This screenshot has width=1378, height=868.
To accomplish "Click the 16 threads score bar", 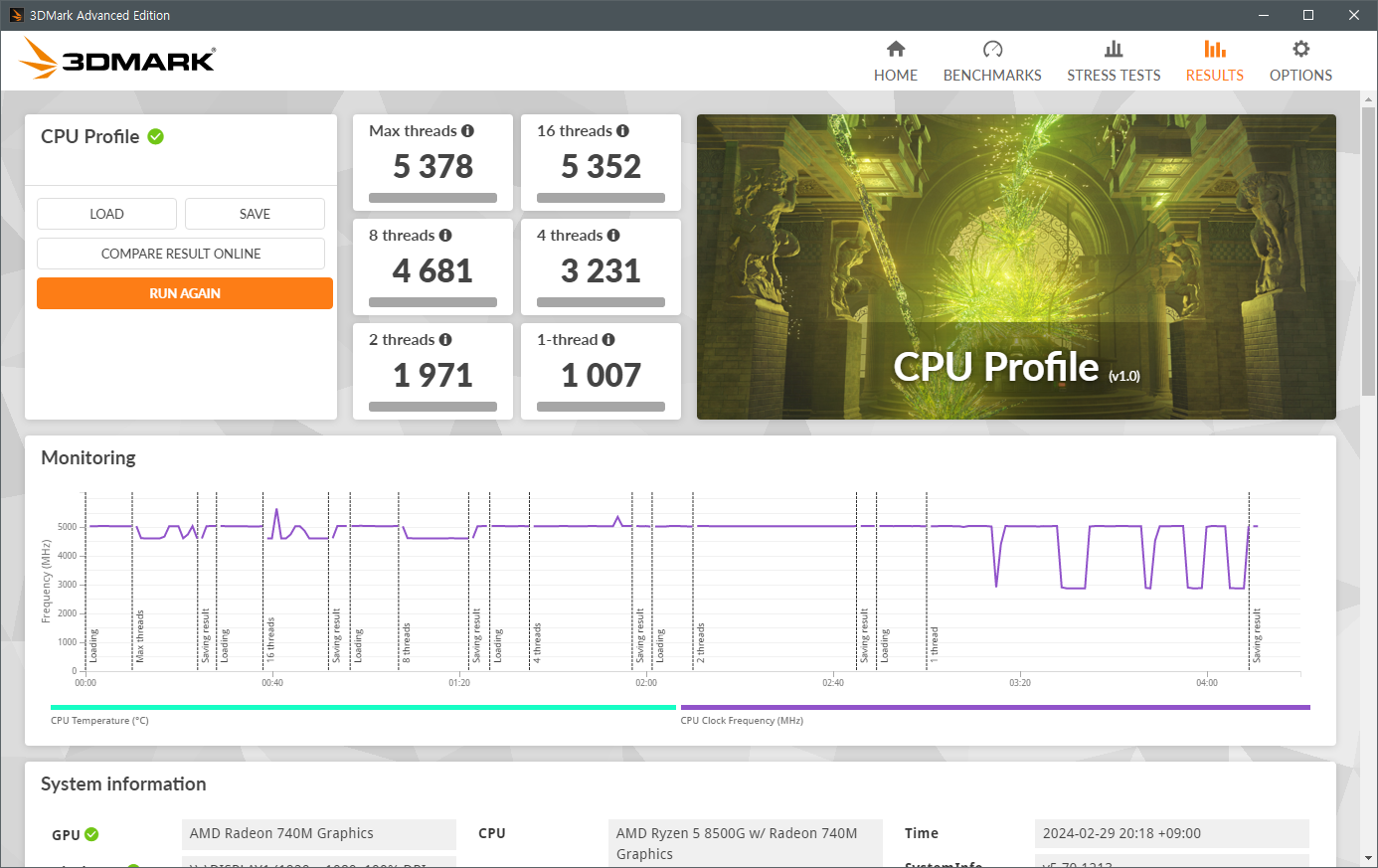I will point(601,198).
